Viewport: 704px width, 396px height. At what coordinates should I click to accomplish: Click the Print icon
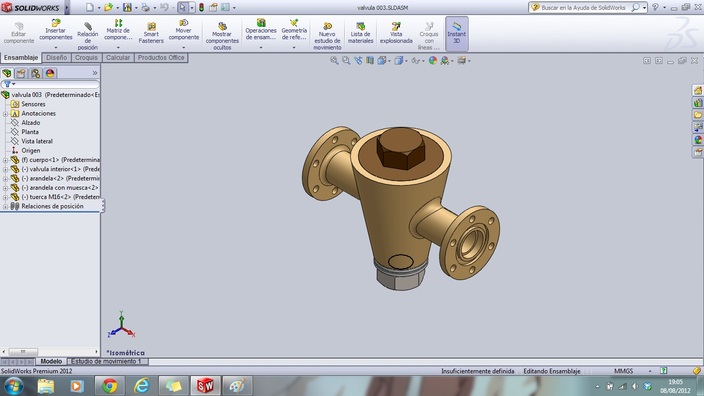145,8
